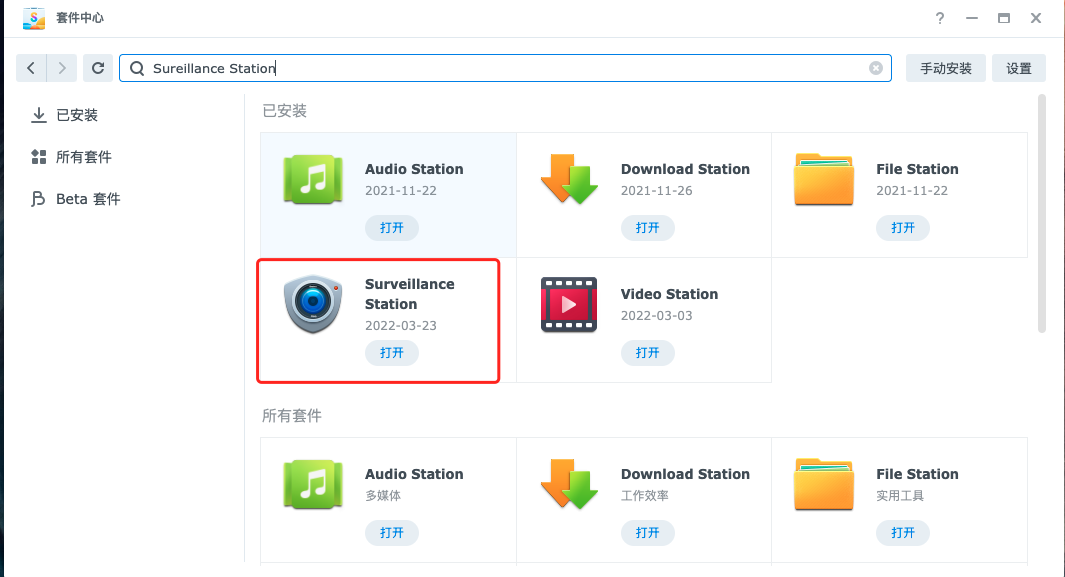Click 打开 for File Station under 所有套件
1065x577 pixels.
(903, 533)
